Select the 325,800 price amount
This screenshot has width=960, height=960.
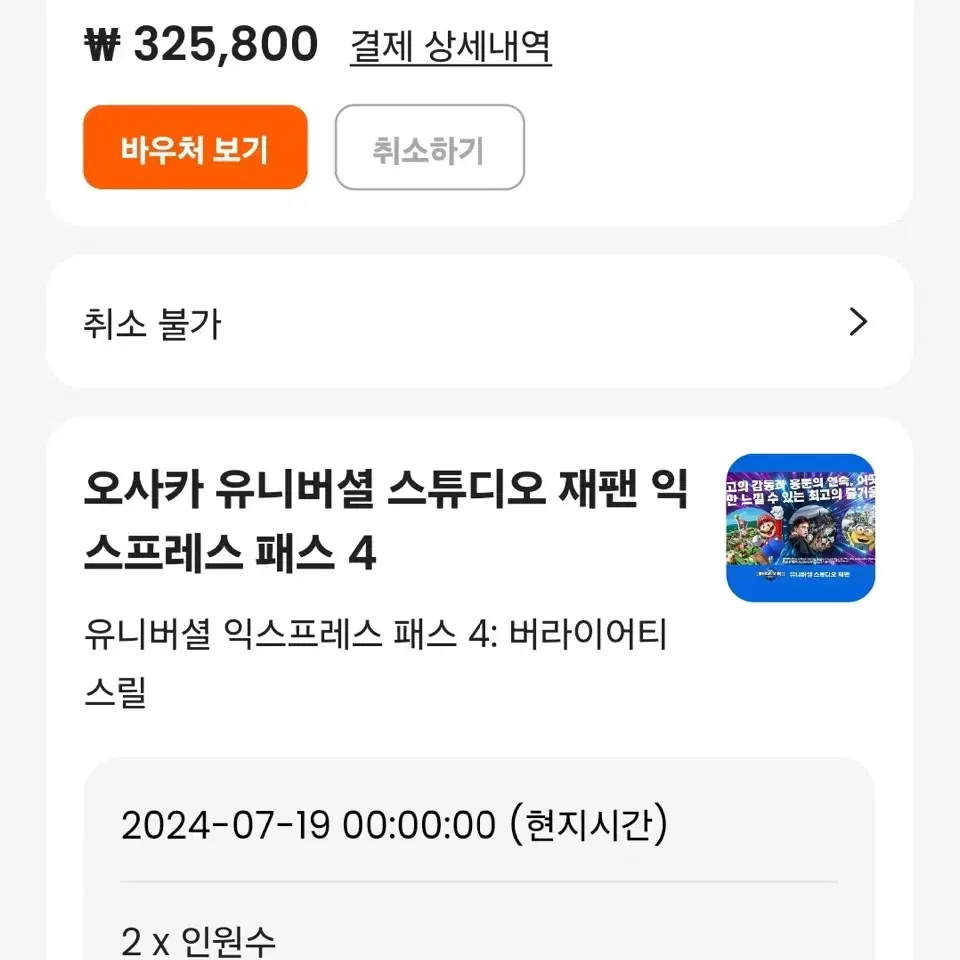[226, 44]
